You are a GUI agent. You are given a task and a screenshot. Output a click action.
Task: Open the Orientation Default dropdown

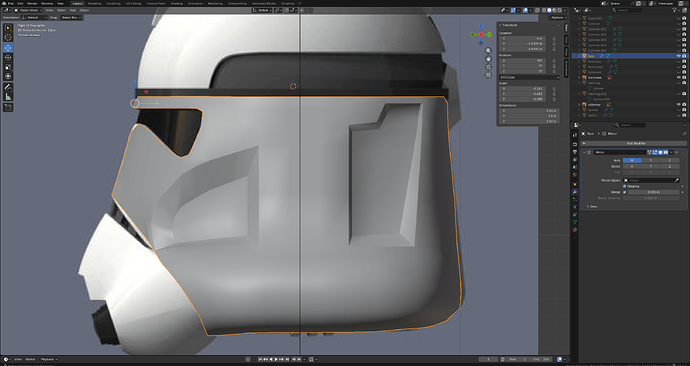(34, 18)
